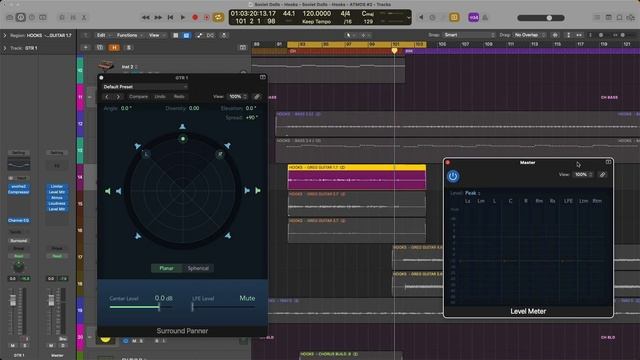Toggle the Flex show/hide button
This screenshot has width=640, height=360.
(210, 36)
